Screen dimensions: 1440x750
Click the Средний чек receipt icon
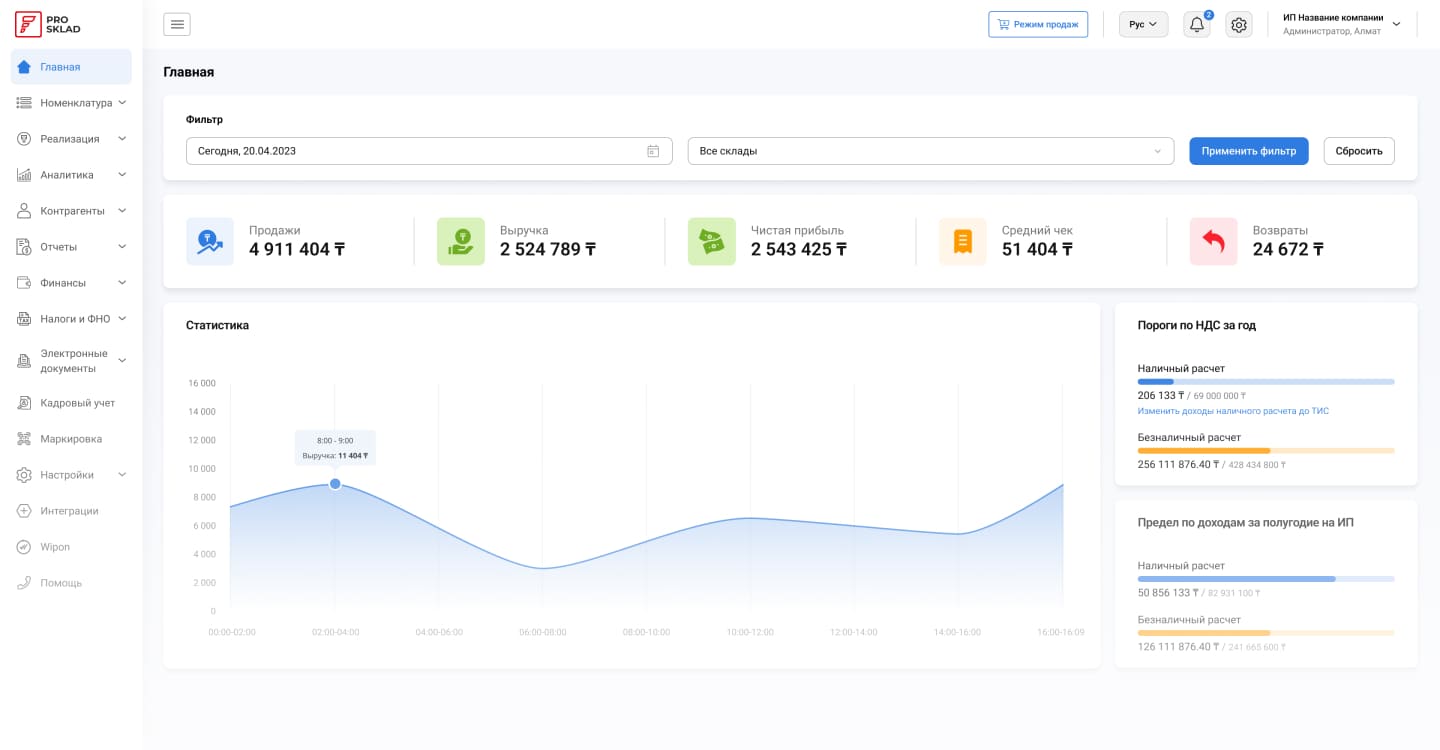tap(962, 242)
